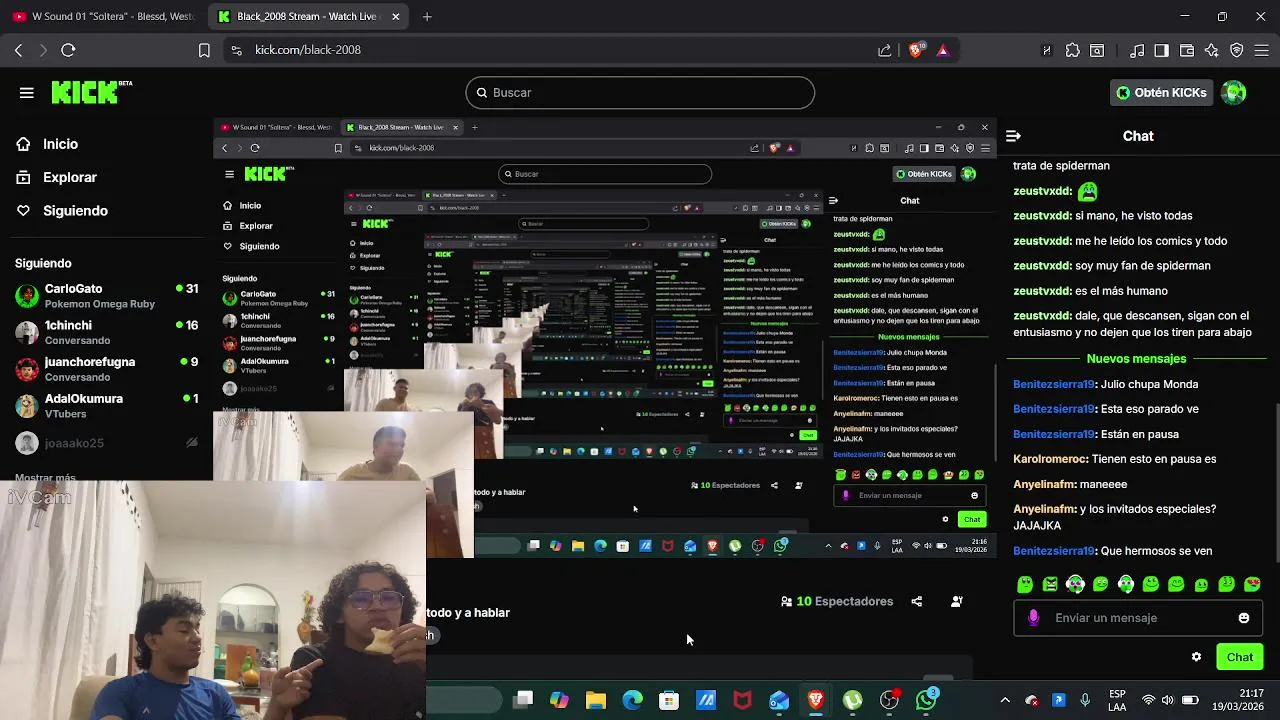Open 1chinchi channel in following list

[x=106, y=332]
